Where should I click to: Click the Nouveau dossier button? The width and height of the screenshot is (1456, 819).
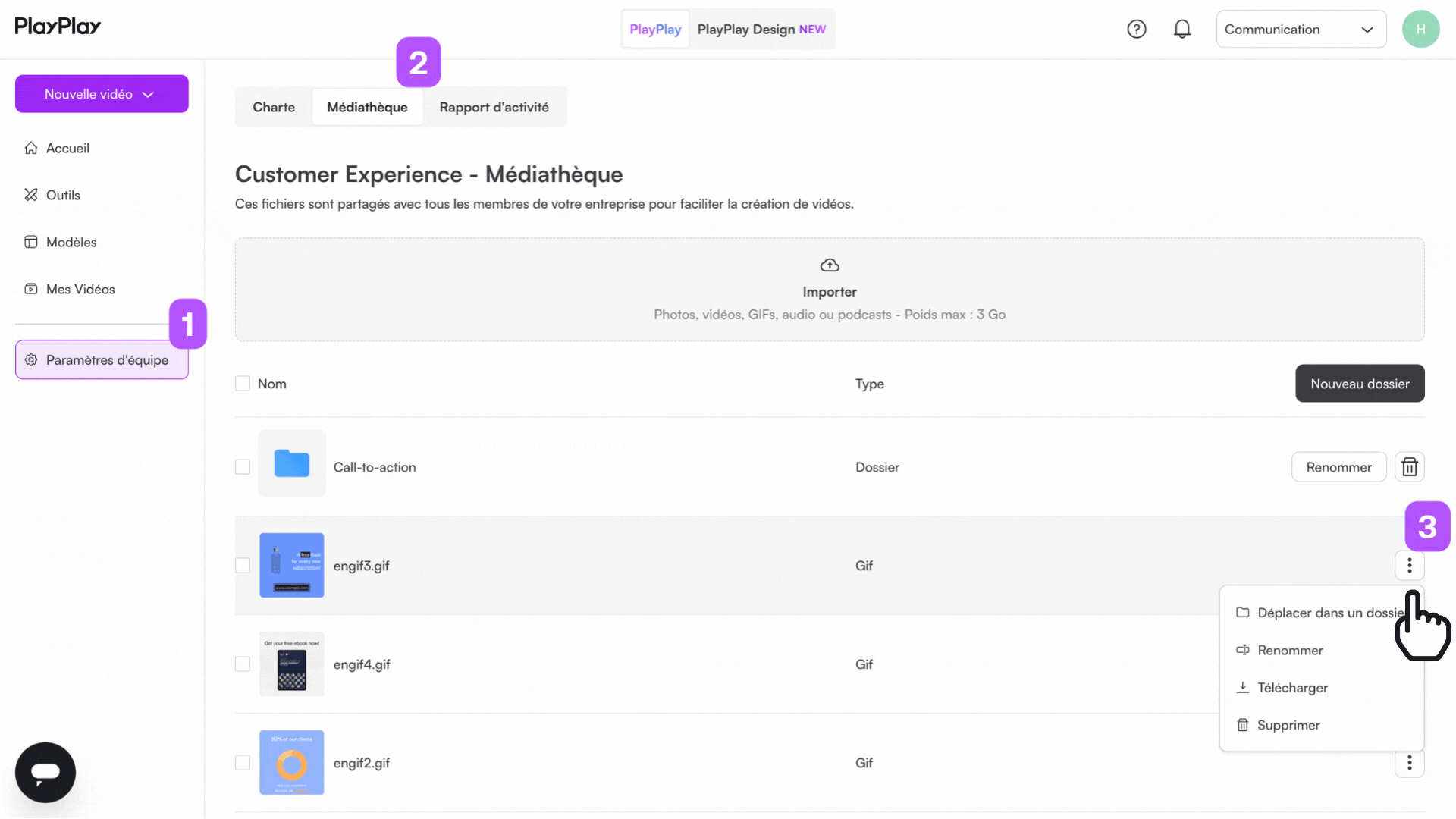[x=1360, y=384]
